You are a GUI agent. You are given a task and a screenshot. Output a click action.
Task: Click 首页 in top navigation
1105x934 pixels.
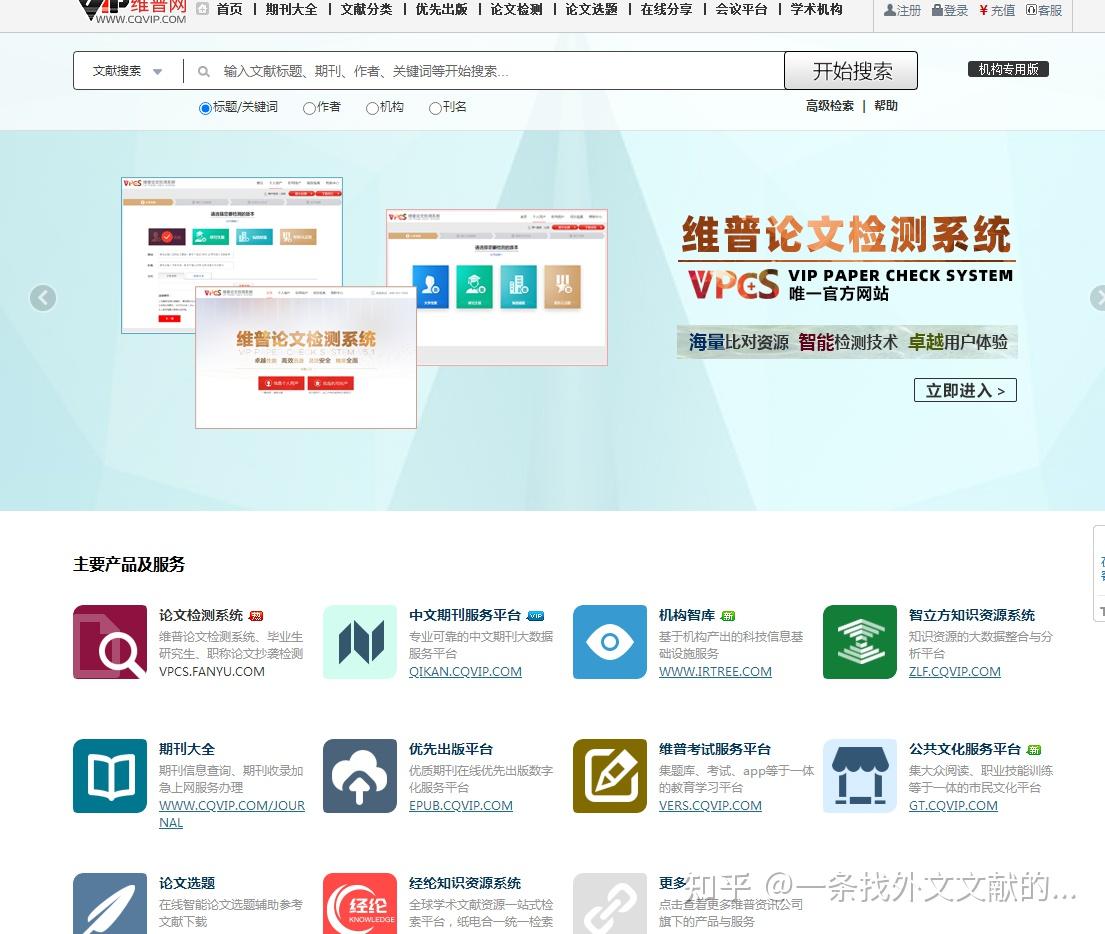point(229,9)
